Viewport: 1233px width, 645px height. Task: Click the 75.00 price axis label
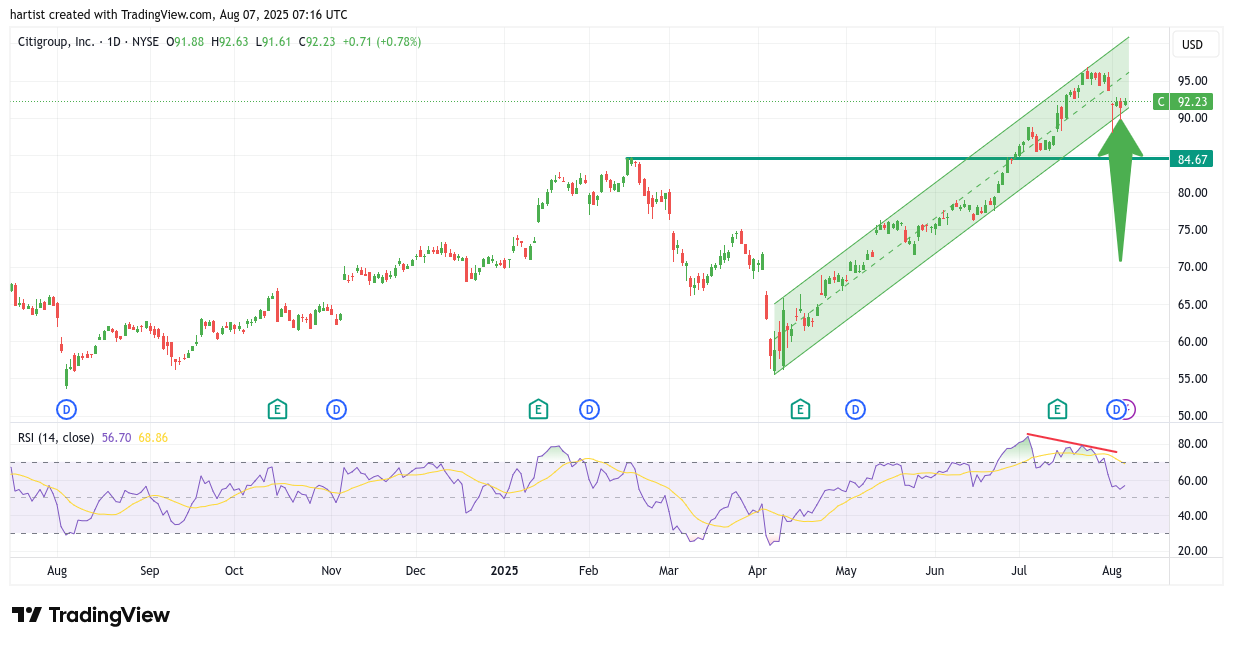pyautogui.click(x=1192, y=230)
